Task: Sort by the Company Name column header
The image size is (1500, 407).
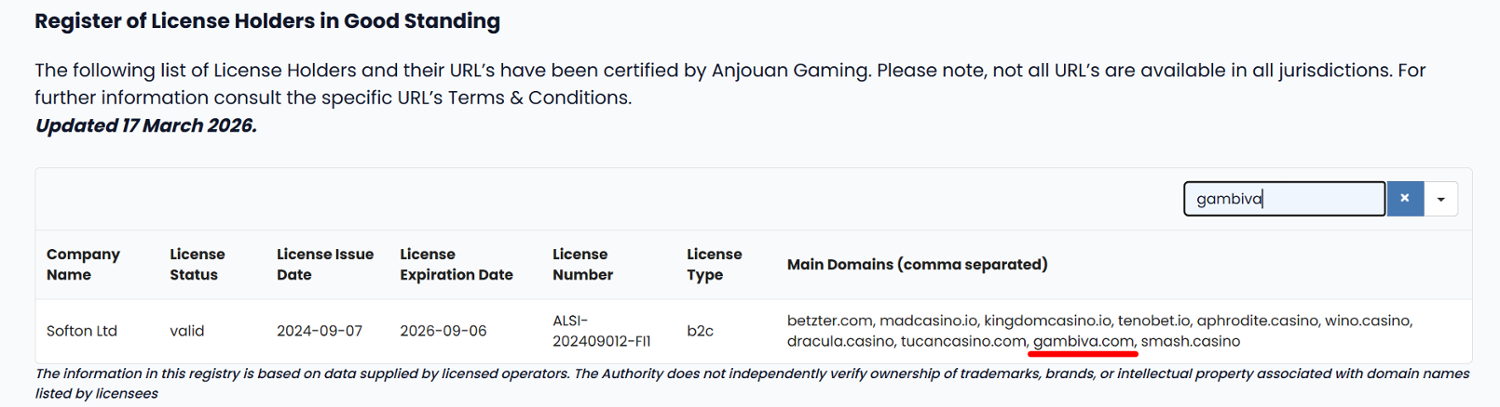Action: tap(83, 264)
